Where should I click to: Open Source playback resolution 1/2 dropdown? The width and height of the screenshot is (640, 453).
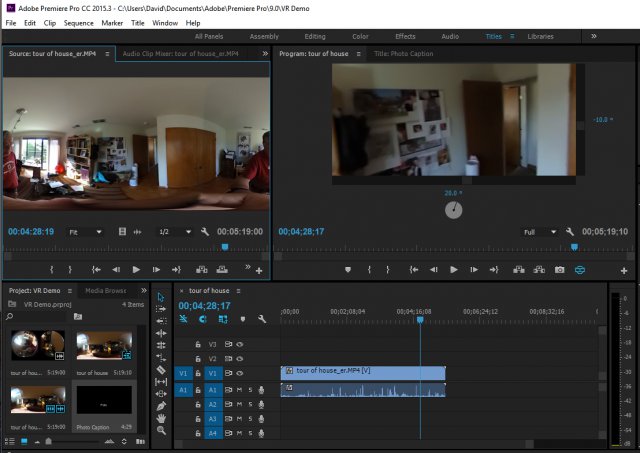coord(175,232)
